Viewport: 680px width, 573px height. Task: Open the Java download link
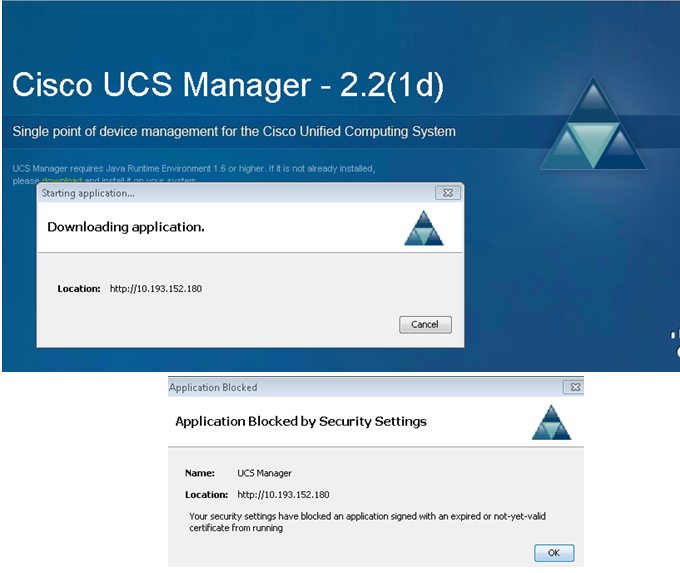tap(61, 181)
